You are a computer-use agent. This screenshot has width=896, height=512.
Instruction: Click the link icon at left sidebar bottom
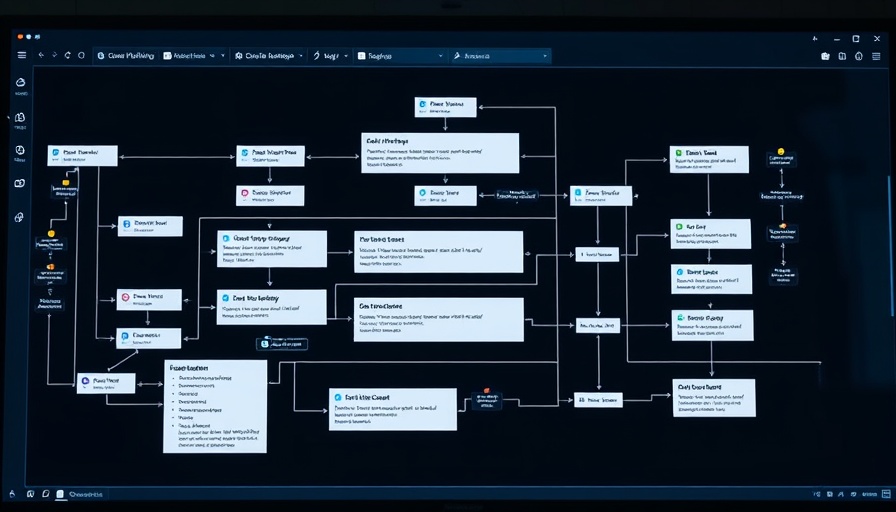click(x=20, y=217)
